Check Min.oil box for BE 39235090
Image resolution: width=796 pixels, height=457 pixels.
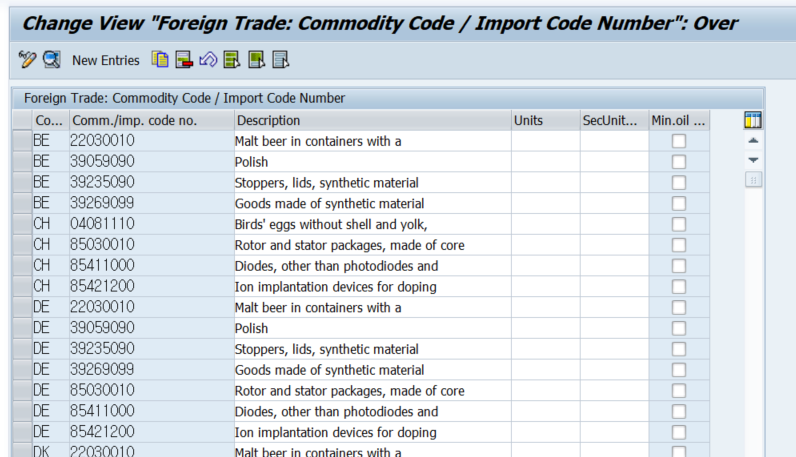click(679, 183)
